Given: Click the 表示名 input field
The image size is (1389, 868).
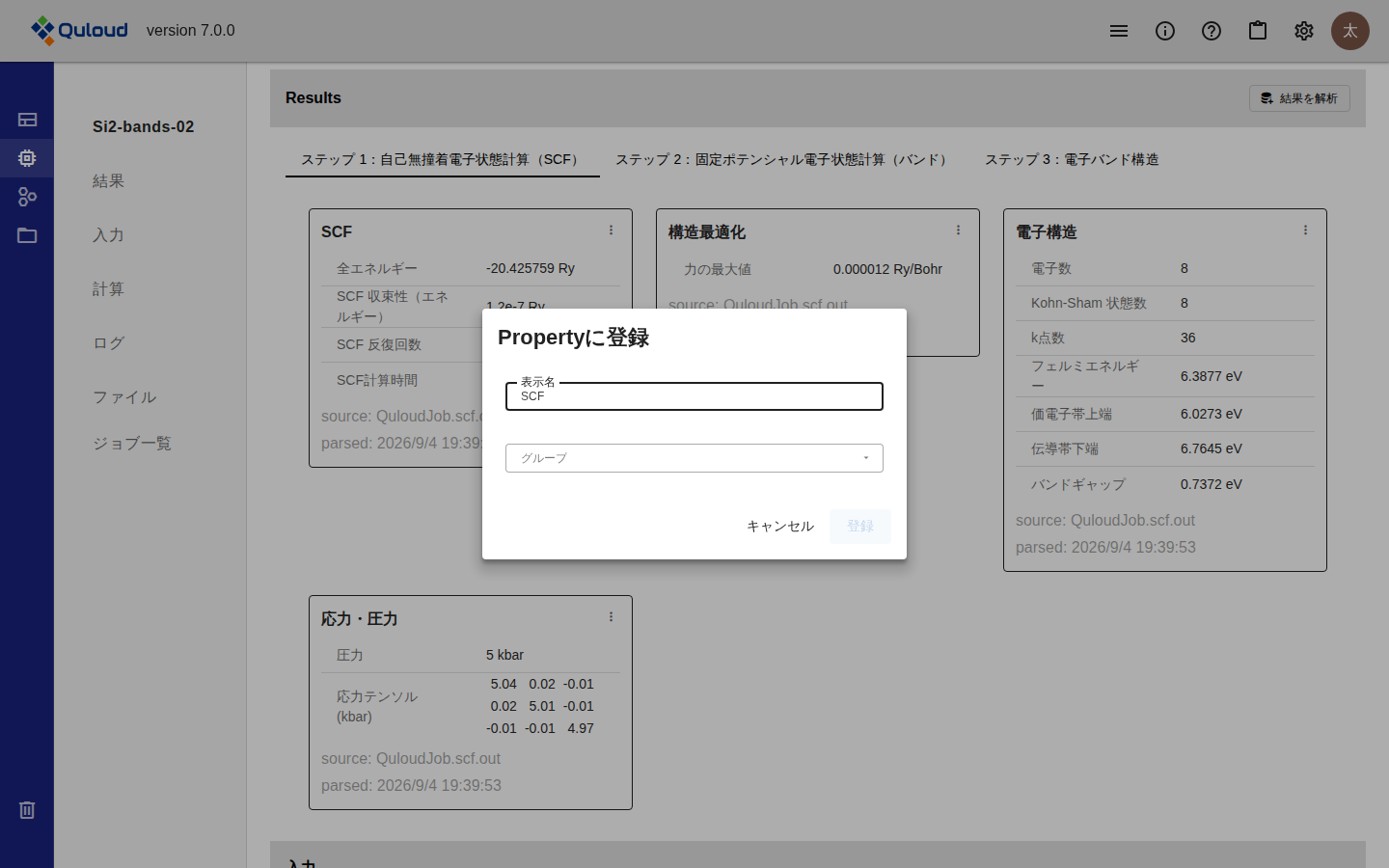Looking at the screenshot, I should point(694,396).
